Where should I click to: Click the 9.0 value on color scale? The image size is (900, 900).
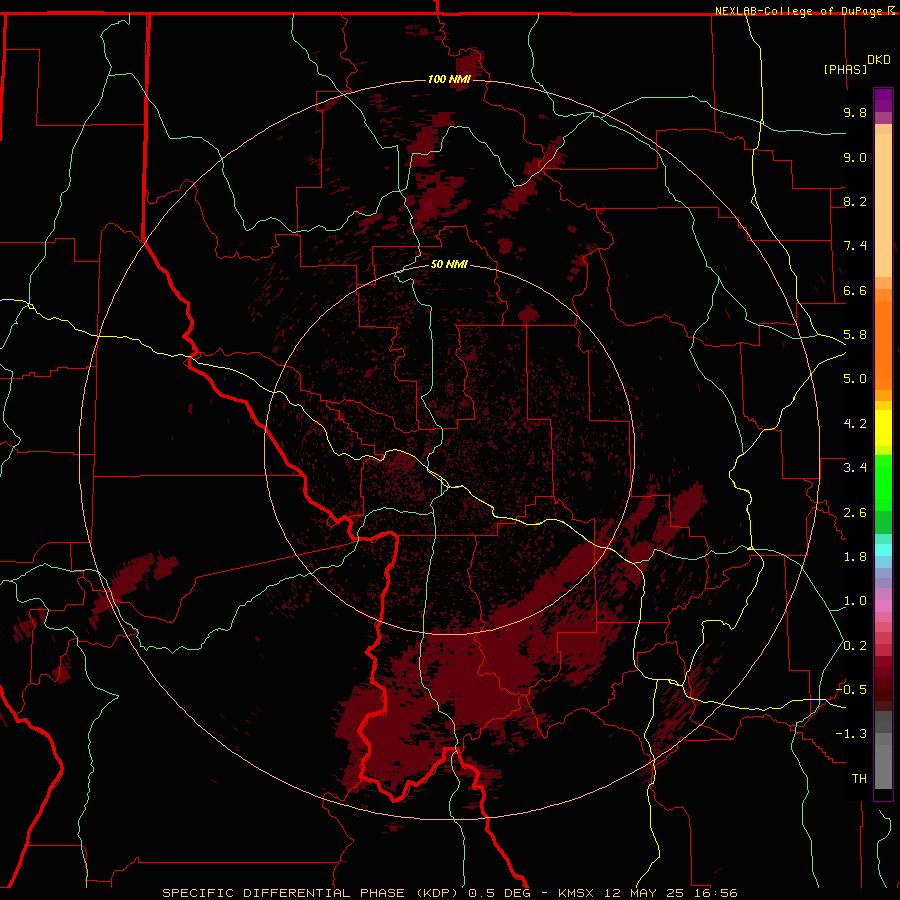(855, 157)
